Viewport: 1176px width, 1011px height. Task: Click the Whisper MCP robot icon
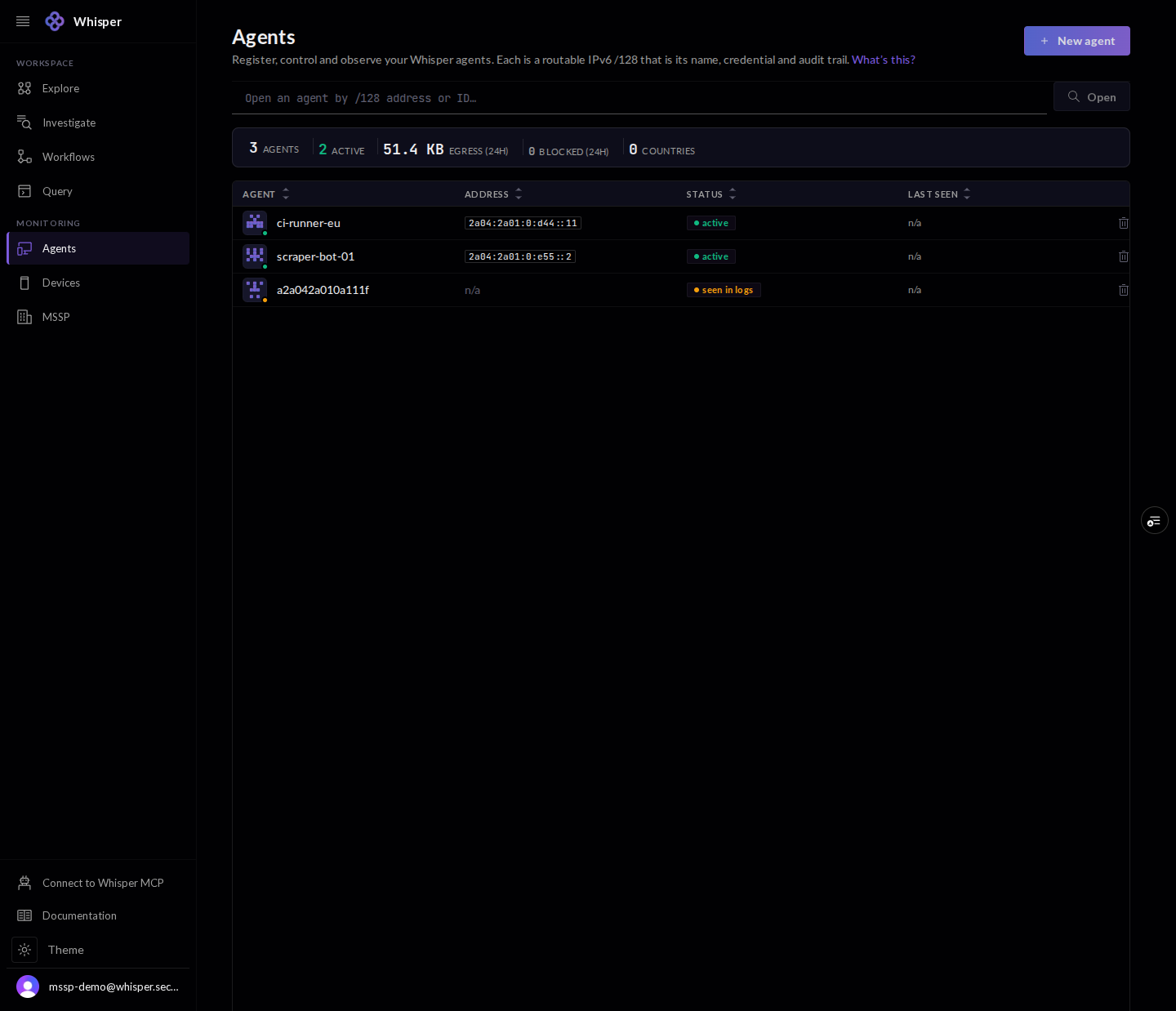[24, 883]
